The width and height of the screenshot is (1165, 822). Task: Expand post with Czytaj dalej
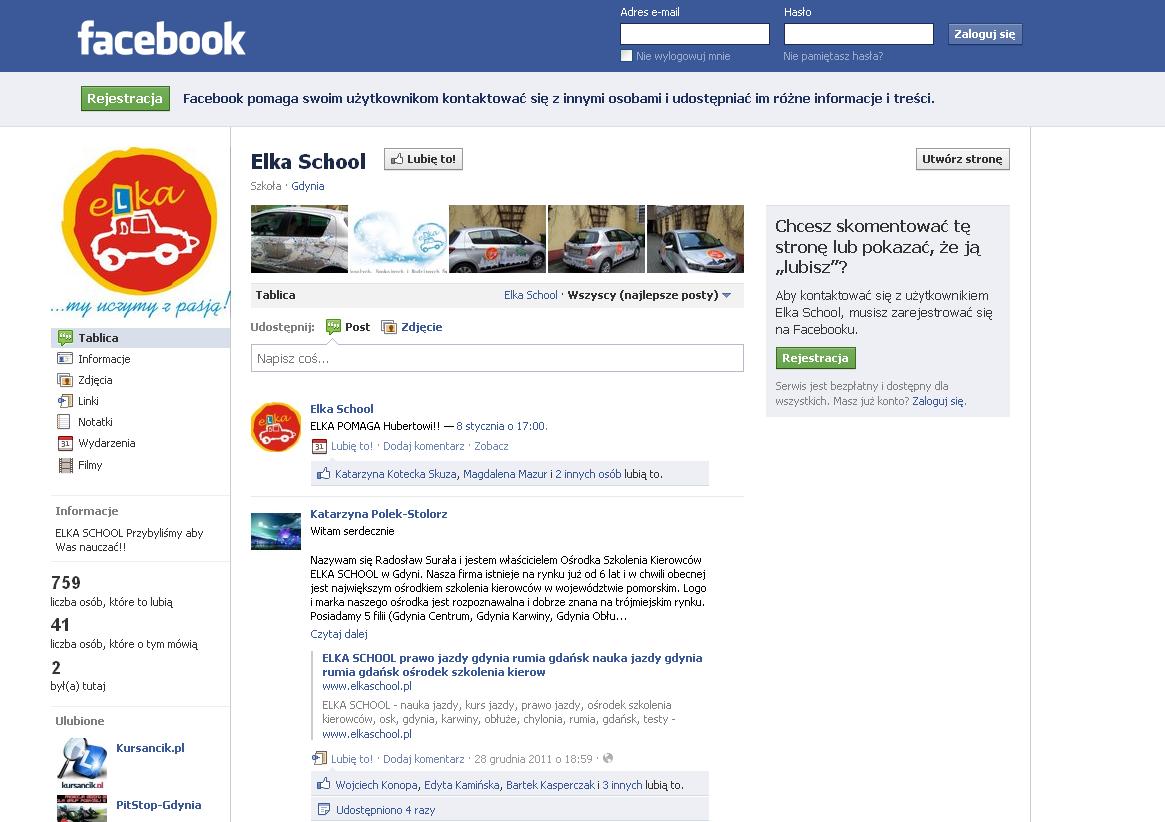pyautogui.click(x=339, y=634)
